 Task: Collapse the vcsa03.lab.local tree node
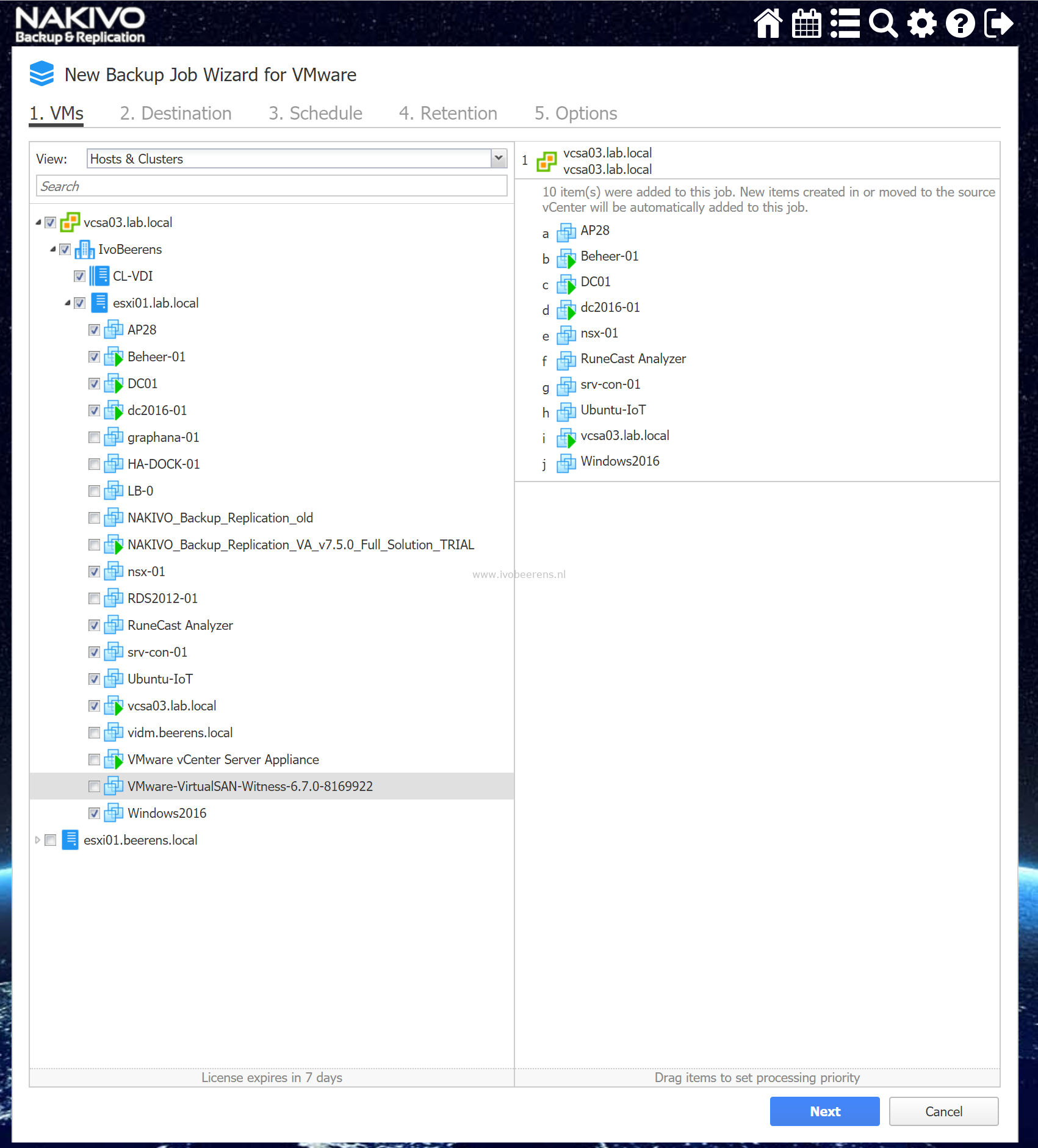[x=38, y=222]
